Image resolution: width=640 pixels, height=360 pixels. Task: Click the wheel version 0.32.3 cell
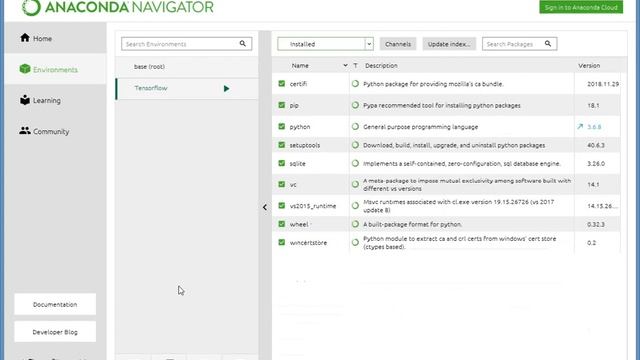[596, 224]
